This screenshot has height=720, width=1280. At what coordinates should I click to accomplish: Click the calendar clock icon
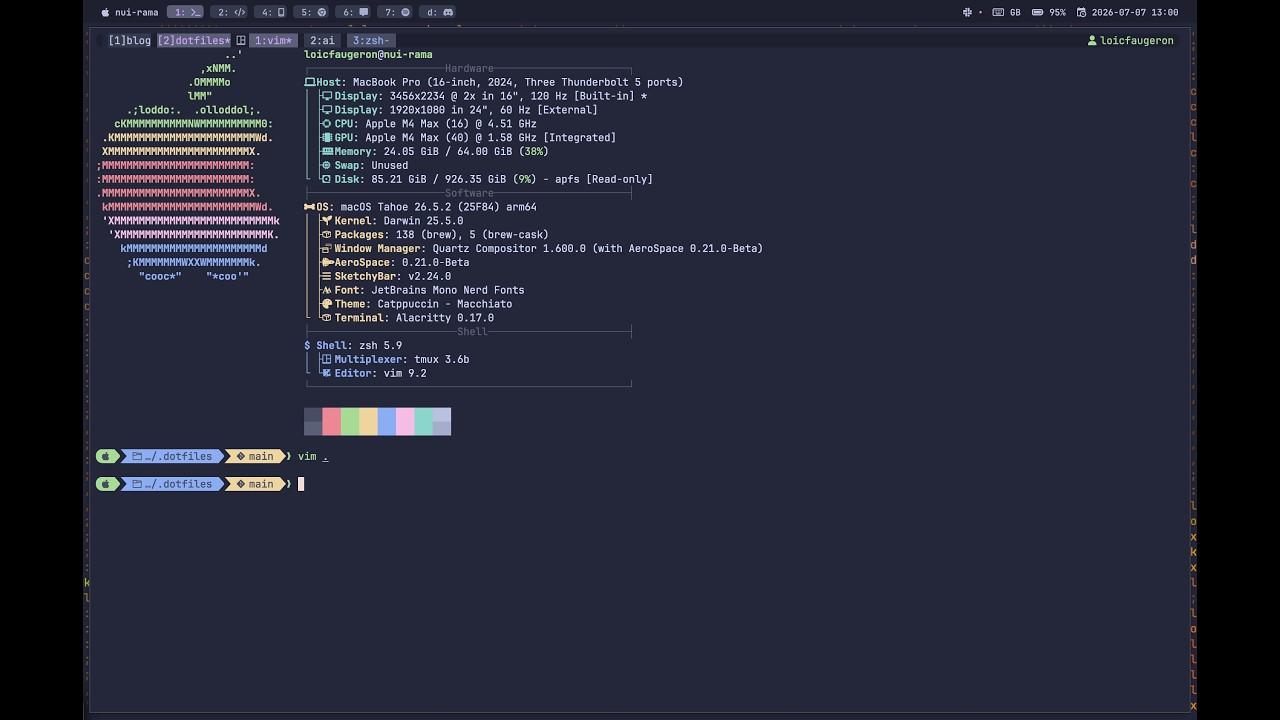1081,12
